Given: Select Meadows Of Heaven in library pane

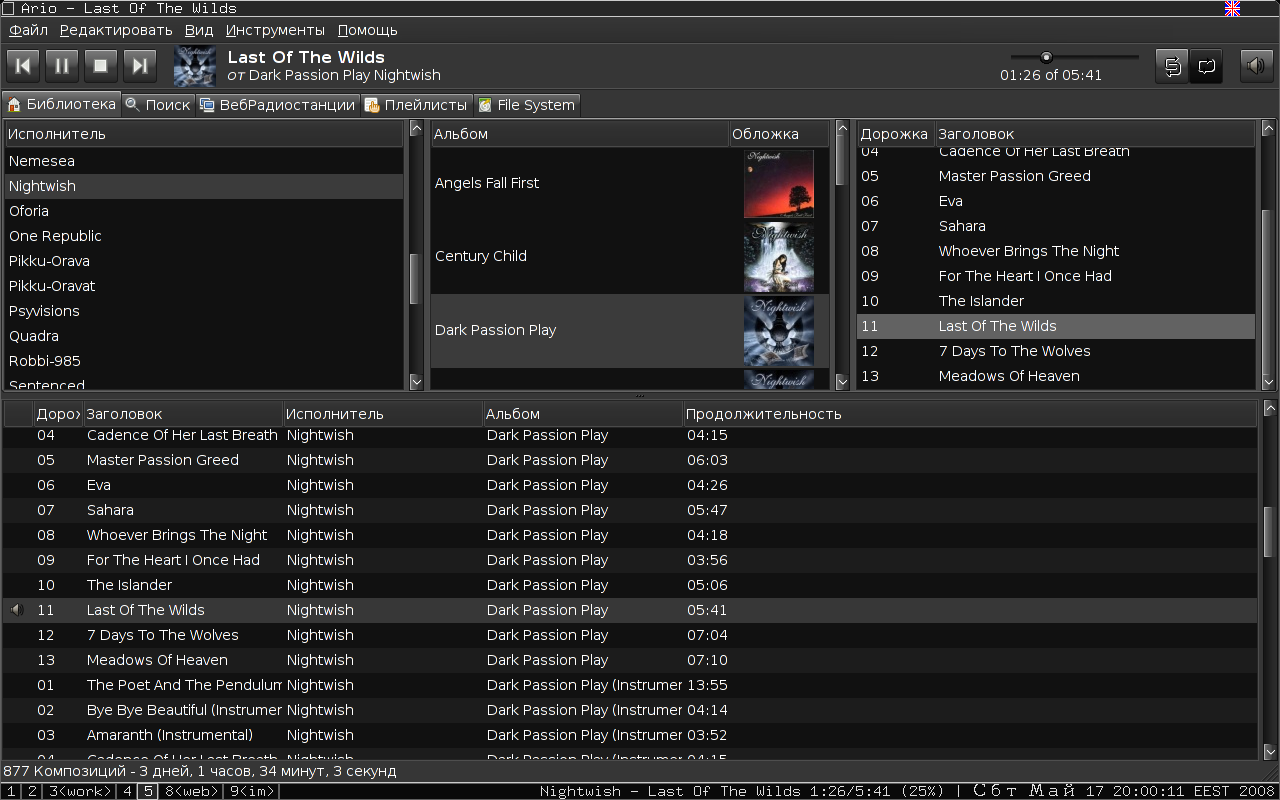Looking at the screenshot, I should click(1056, 376).
